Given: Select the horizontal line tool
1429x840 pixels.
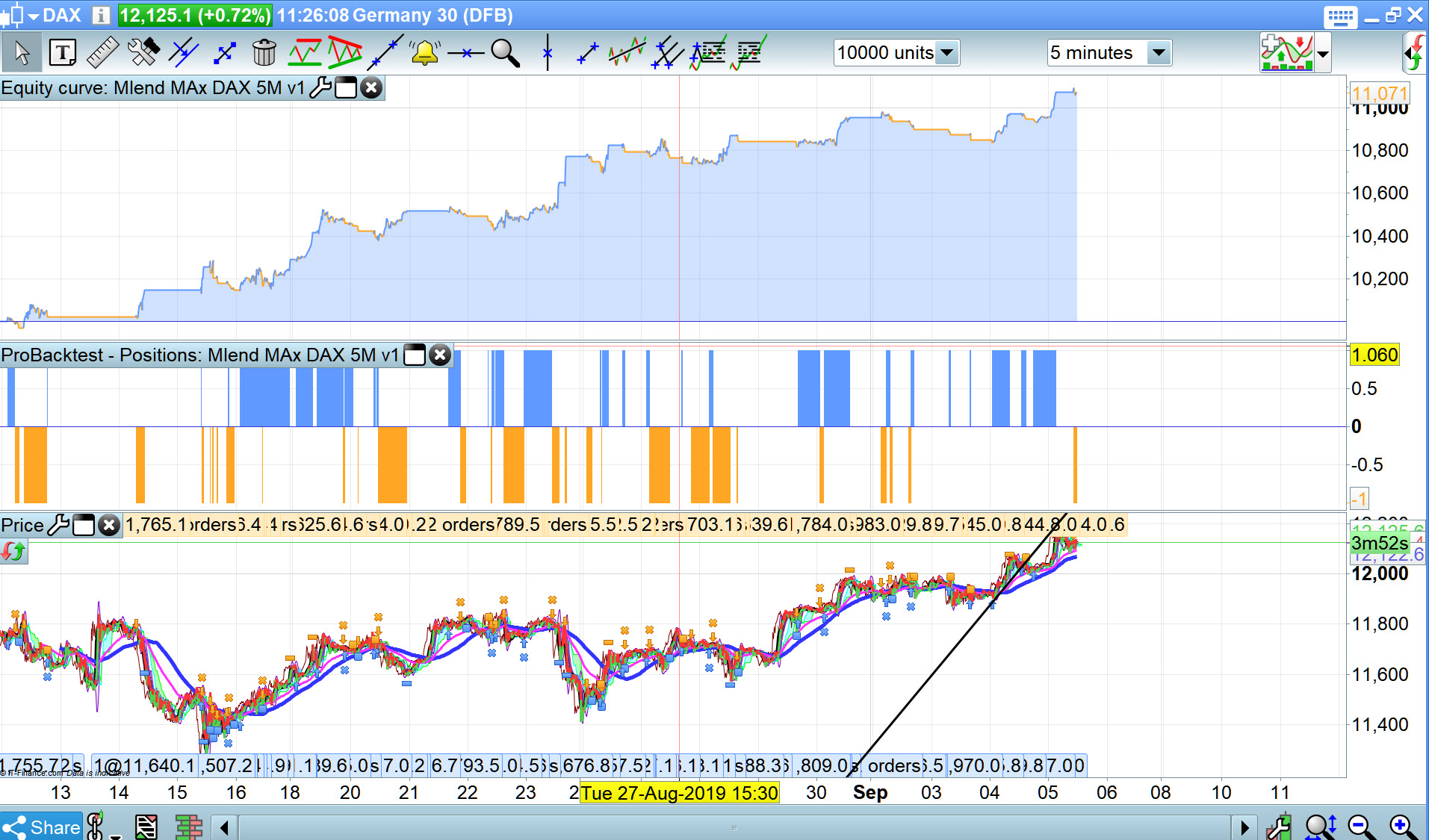Looking at the screenshot, I should tap(465, 53).
